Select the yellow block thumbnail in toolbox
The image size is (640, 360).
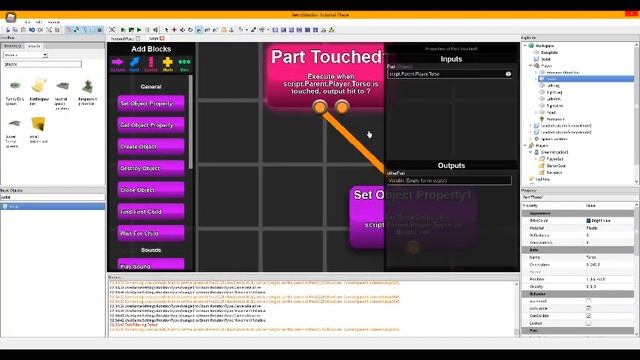[x=38, y=124]
